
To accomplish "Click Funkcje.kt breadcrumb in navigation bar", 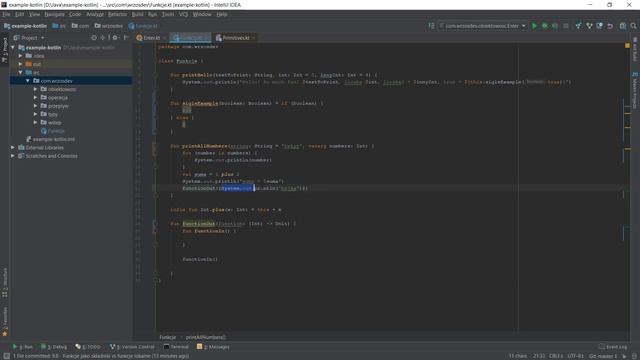I will [143, 26].
